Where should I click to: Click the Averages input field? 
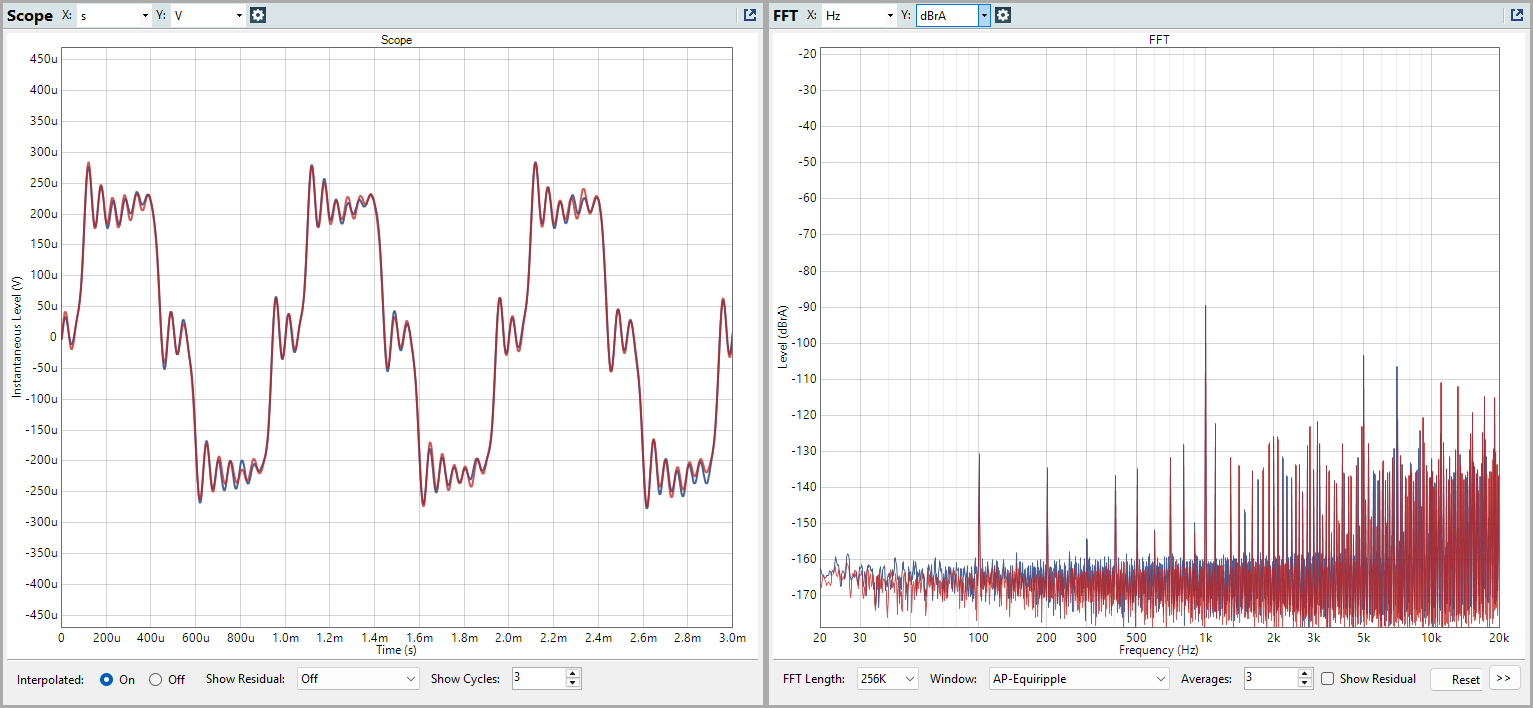point(1270,678)
